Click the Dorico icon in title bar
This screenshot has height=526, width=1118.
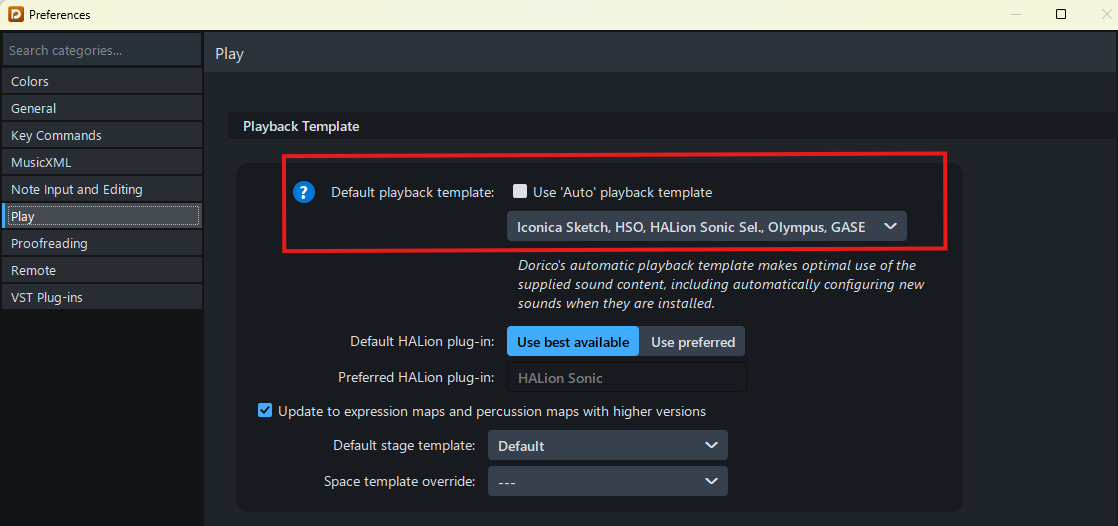pos(15,15)
